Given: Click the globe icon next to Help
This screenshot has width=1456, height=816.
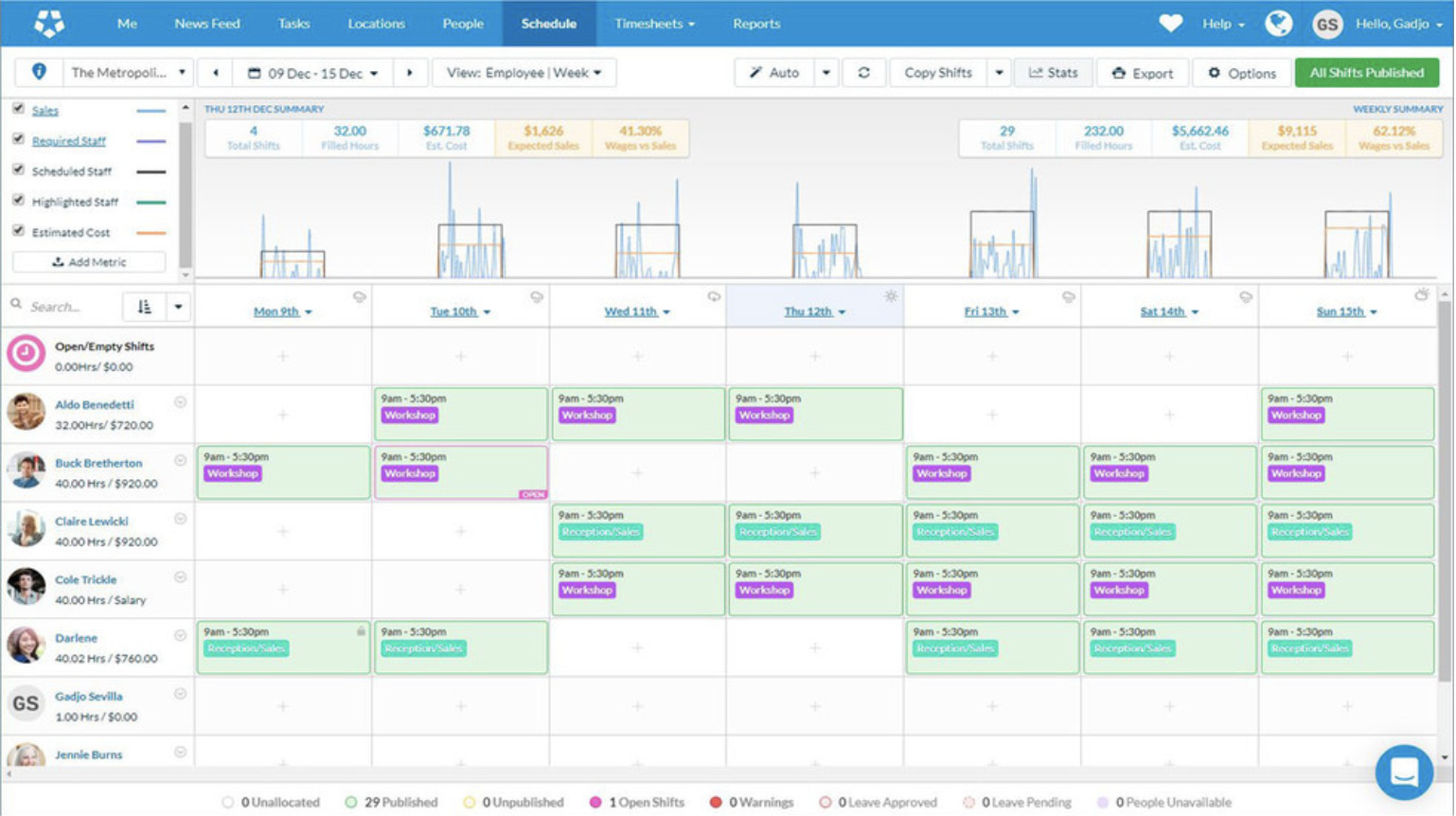Looking at the screenshot, I should point(1278,23).
